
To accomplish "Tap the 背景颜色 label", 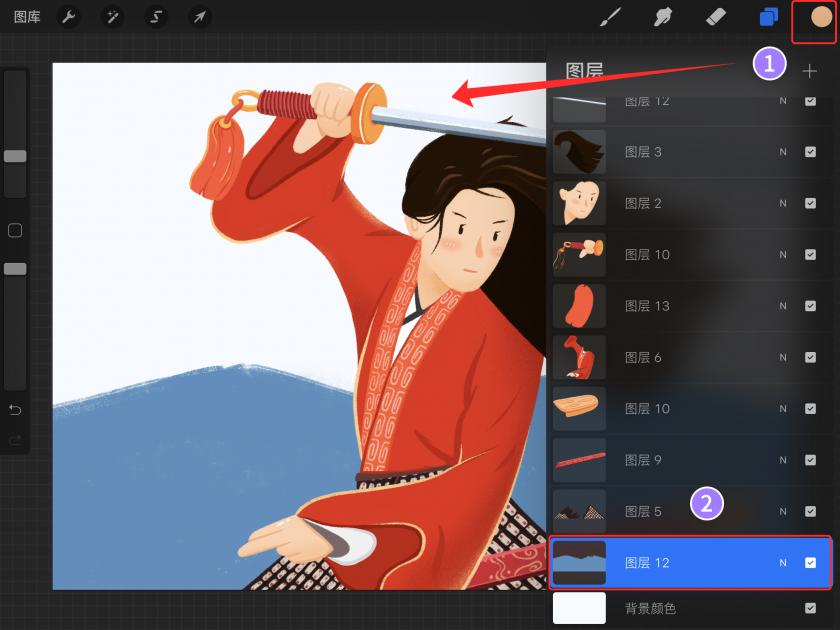I will point(650,609).
